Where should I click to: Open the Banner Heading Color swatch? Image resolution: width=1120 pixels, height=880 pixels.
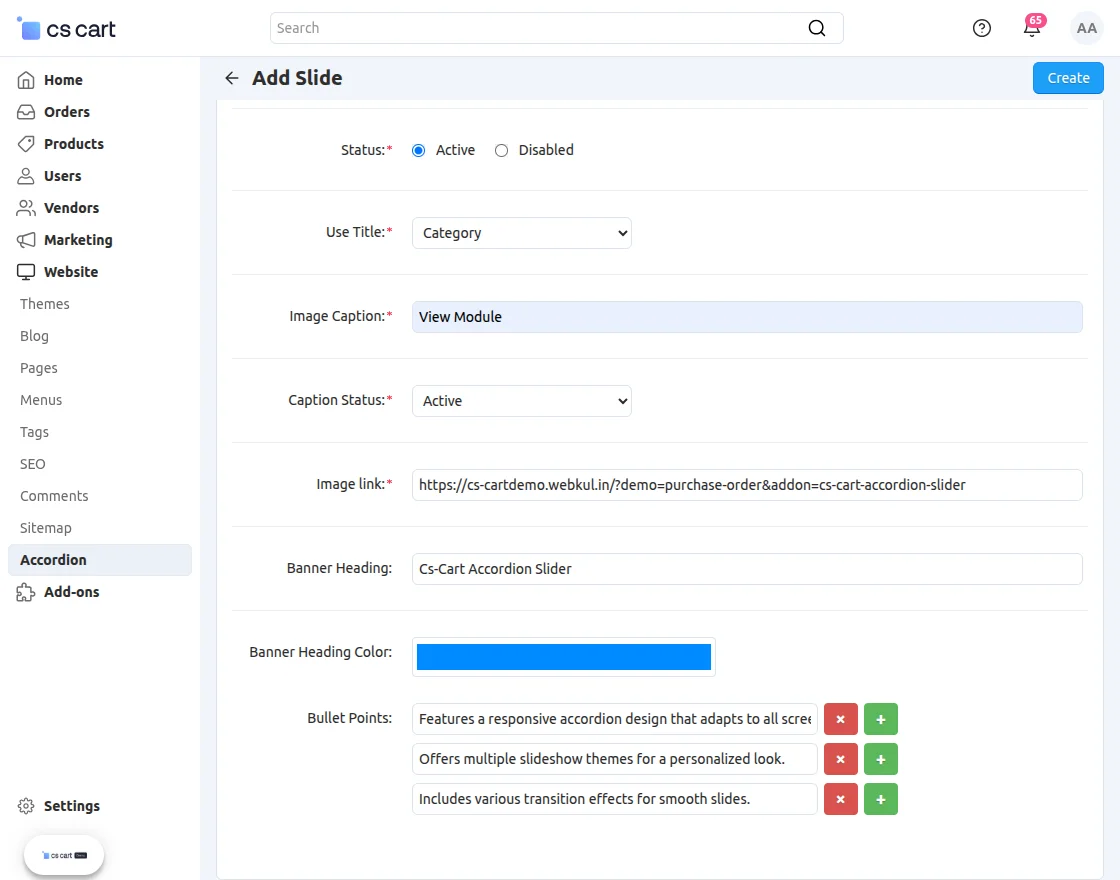[x=563, y=656]
